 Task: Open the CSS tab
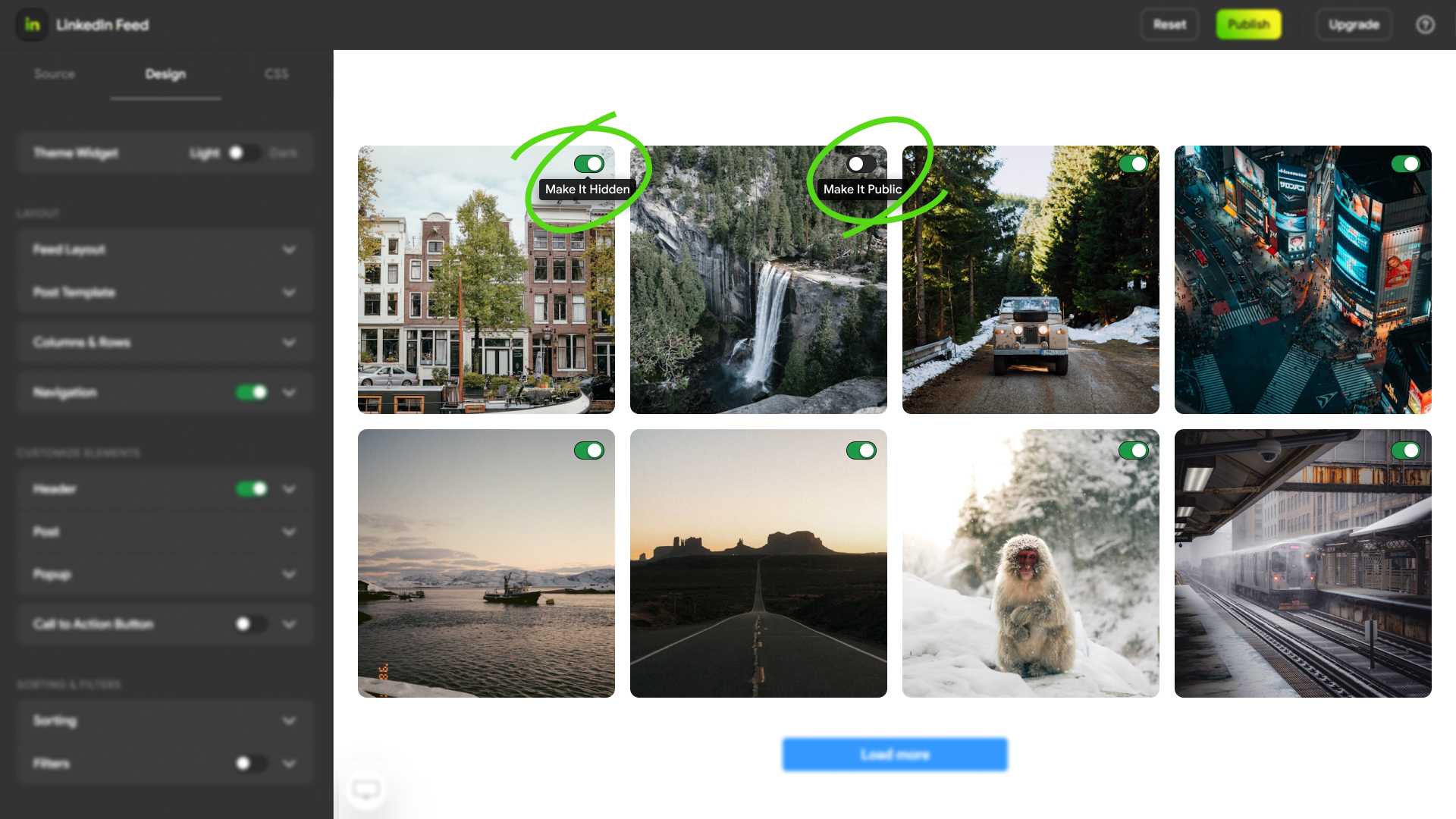[276, 74]
